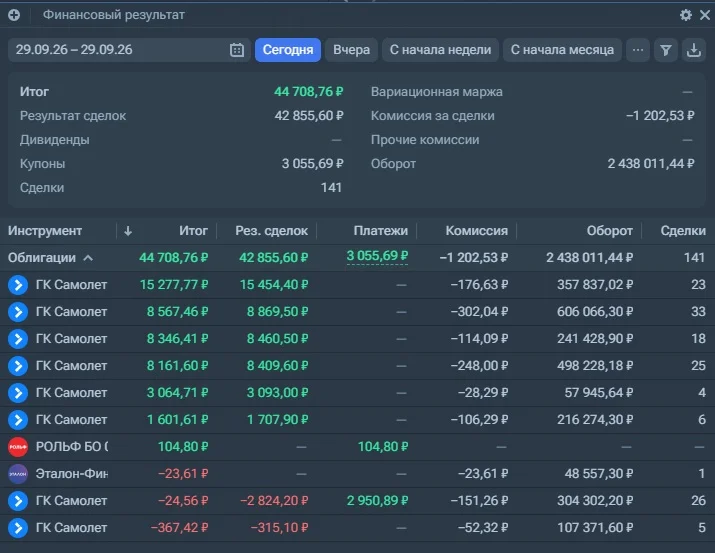Screen dimensions: 715x553
Task: Sort by the Инструмент column header
Action: click(45, 231)
